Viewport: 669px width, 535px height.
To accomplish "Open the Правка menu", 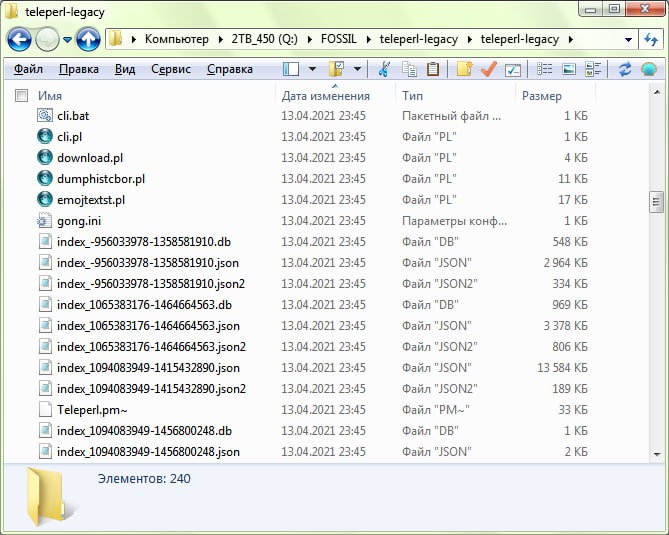I will tap(79, 69).
